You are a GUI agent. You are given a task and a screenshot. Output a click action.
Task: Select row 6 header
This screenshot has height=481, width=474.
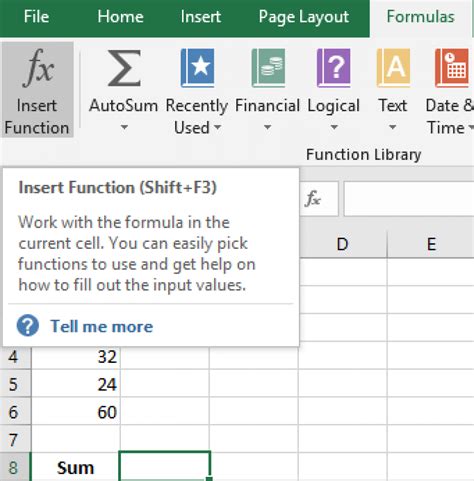[15, 412]
